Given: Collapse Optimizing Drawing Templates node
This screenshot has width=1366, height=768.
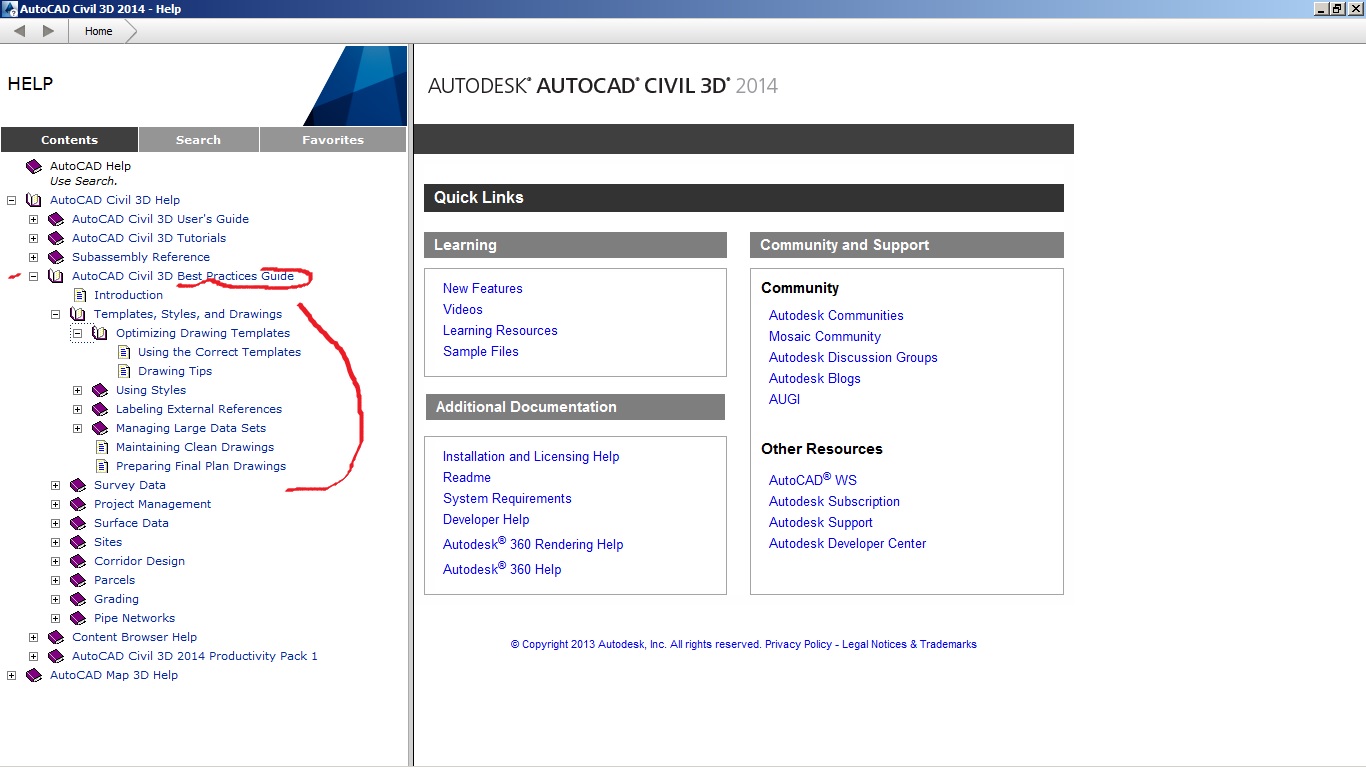Looking at the screenshot, I should [78, 333].
